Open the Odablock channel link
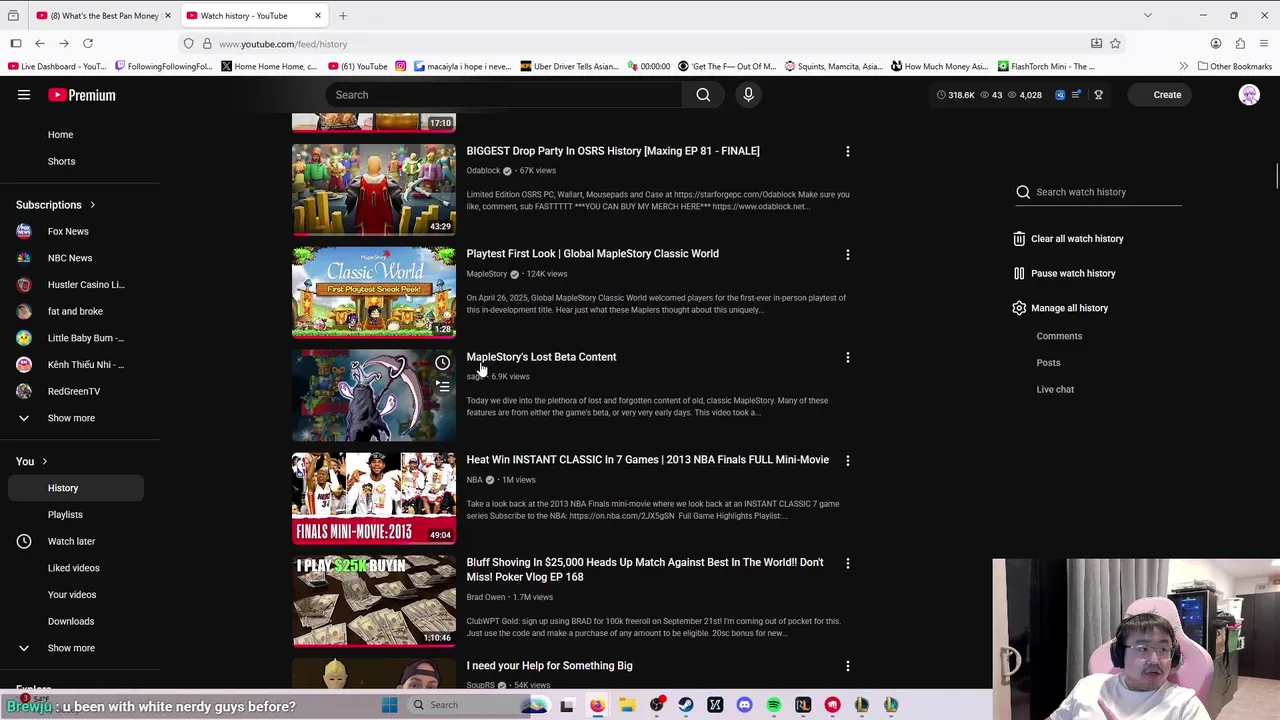This screenshot has height=720, width=1280. [483, 171]
